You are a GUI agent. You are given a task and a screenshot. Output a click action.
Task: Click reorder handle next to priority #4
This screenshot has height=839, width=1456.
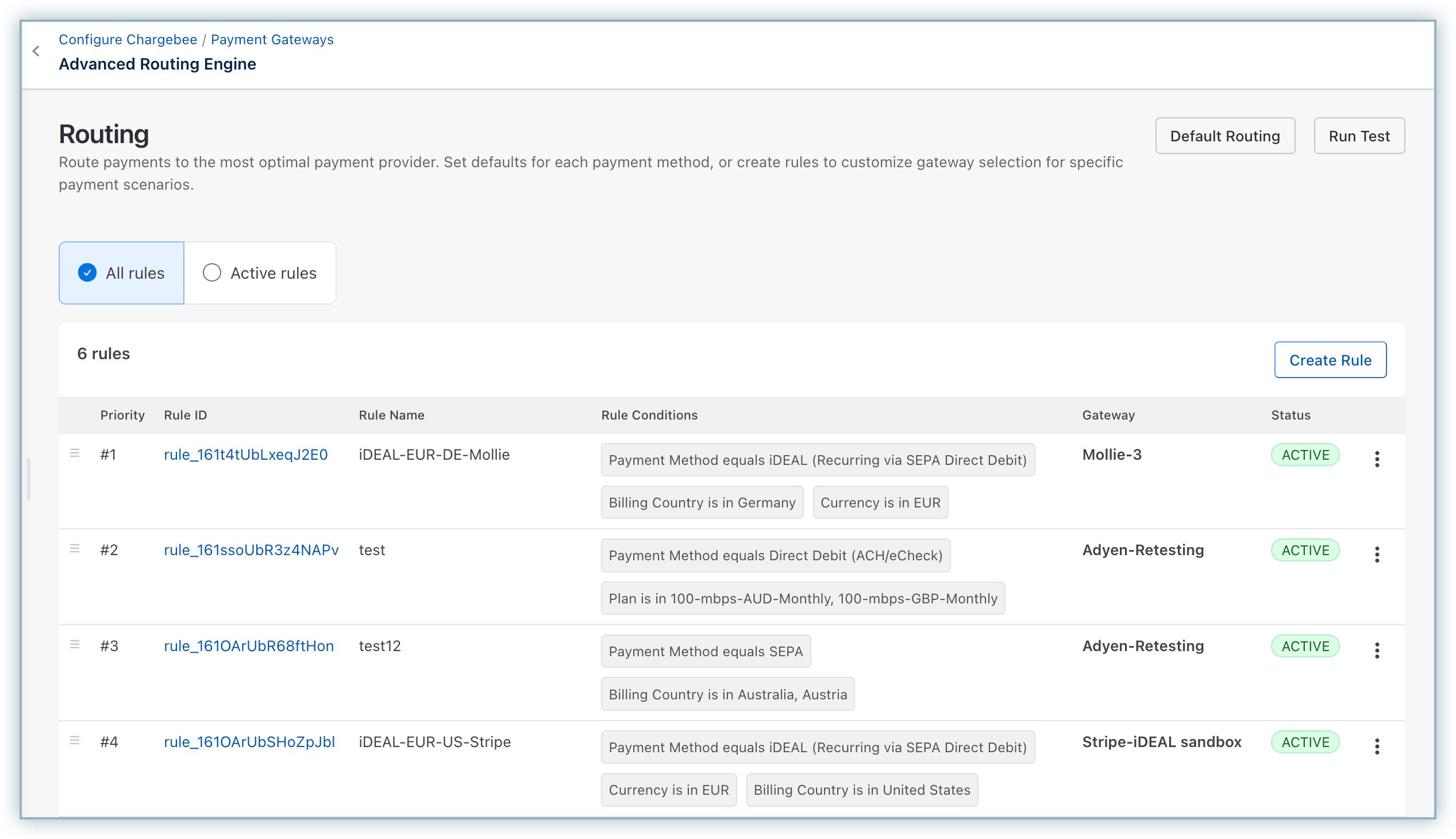(75, 741)
